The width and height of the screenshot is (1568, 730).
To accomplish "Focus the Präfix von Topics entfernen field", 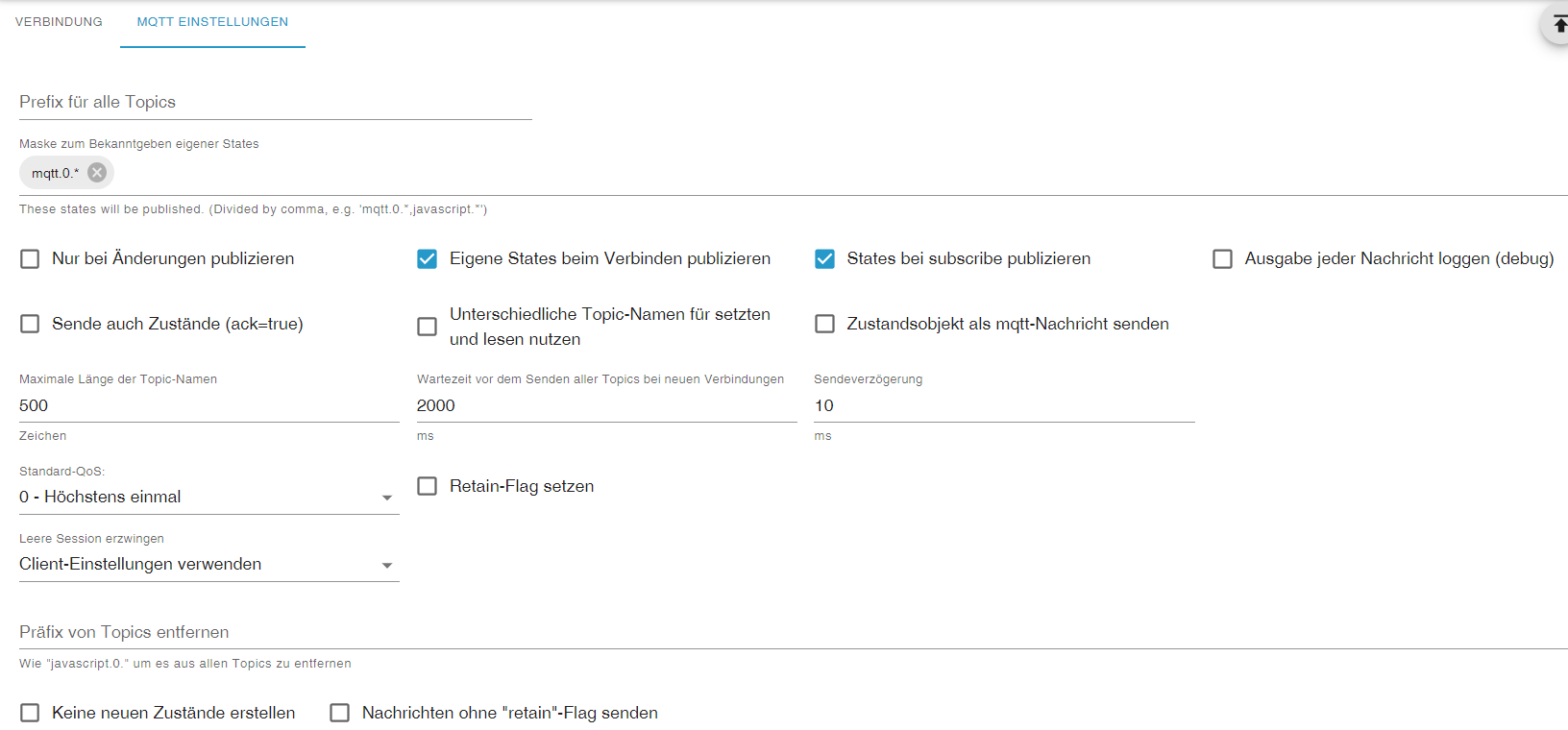I will click(793, 632).
